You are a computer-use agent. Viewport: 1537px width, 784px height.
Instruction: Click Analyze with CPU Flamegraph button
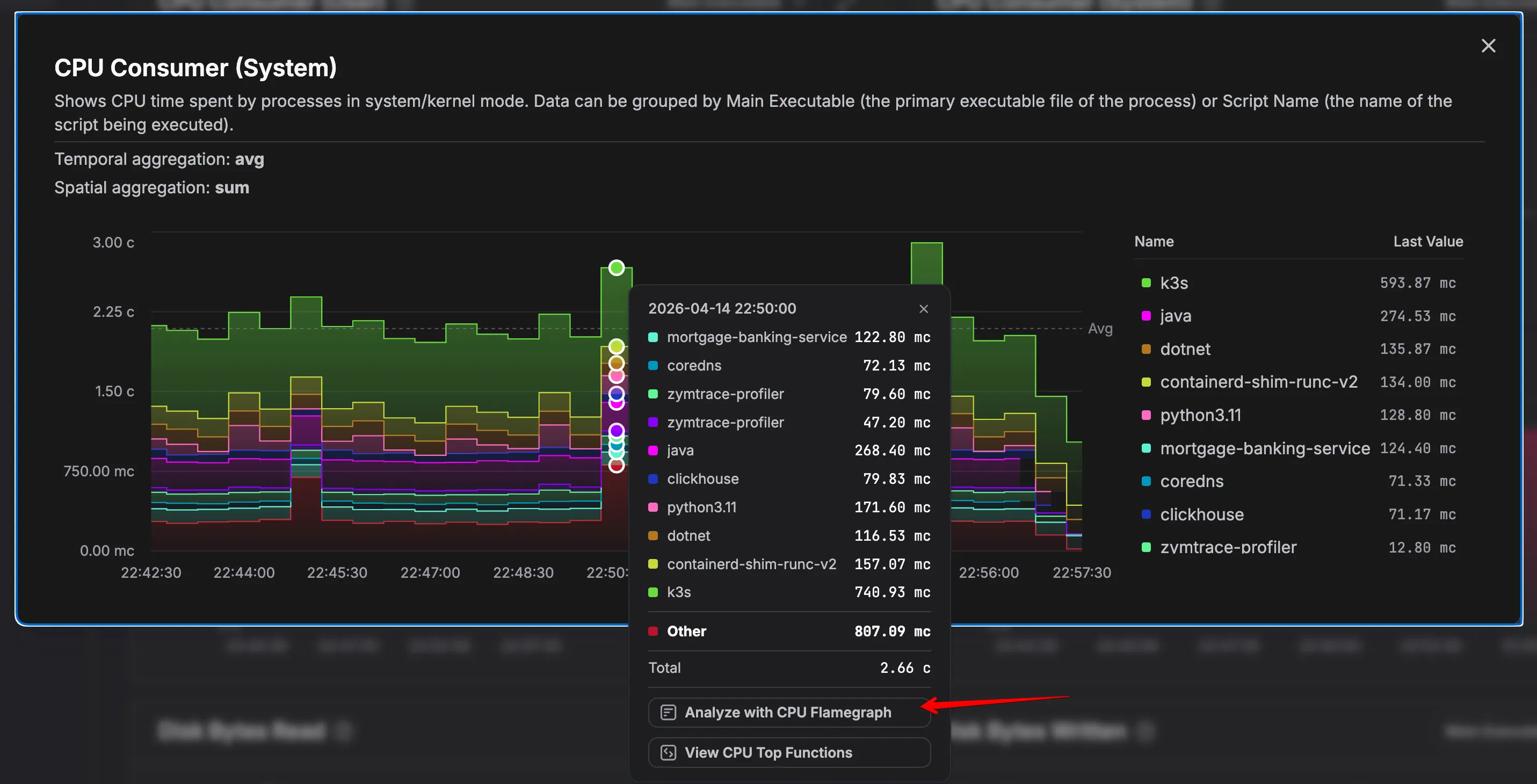pyautogui.click(x=789, y=713)
